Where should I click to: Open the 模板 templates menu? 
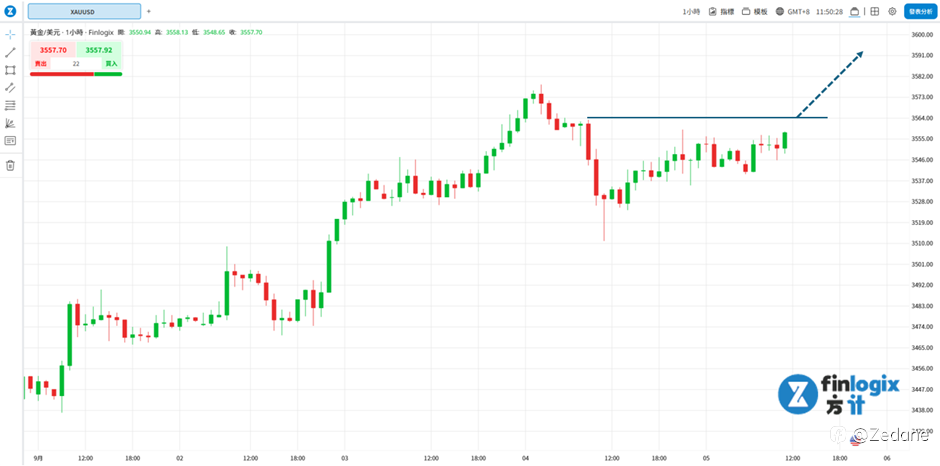pos(755,11)
